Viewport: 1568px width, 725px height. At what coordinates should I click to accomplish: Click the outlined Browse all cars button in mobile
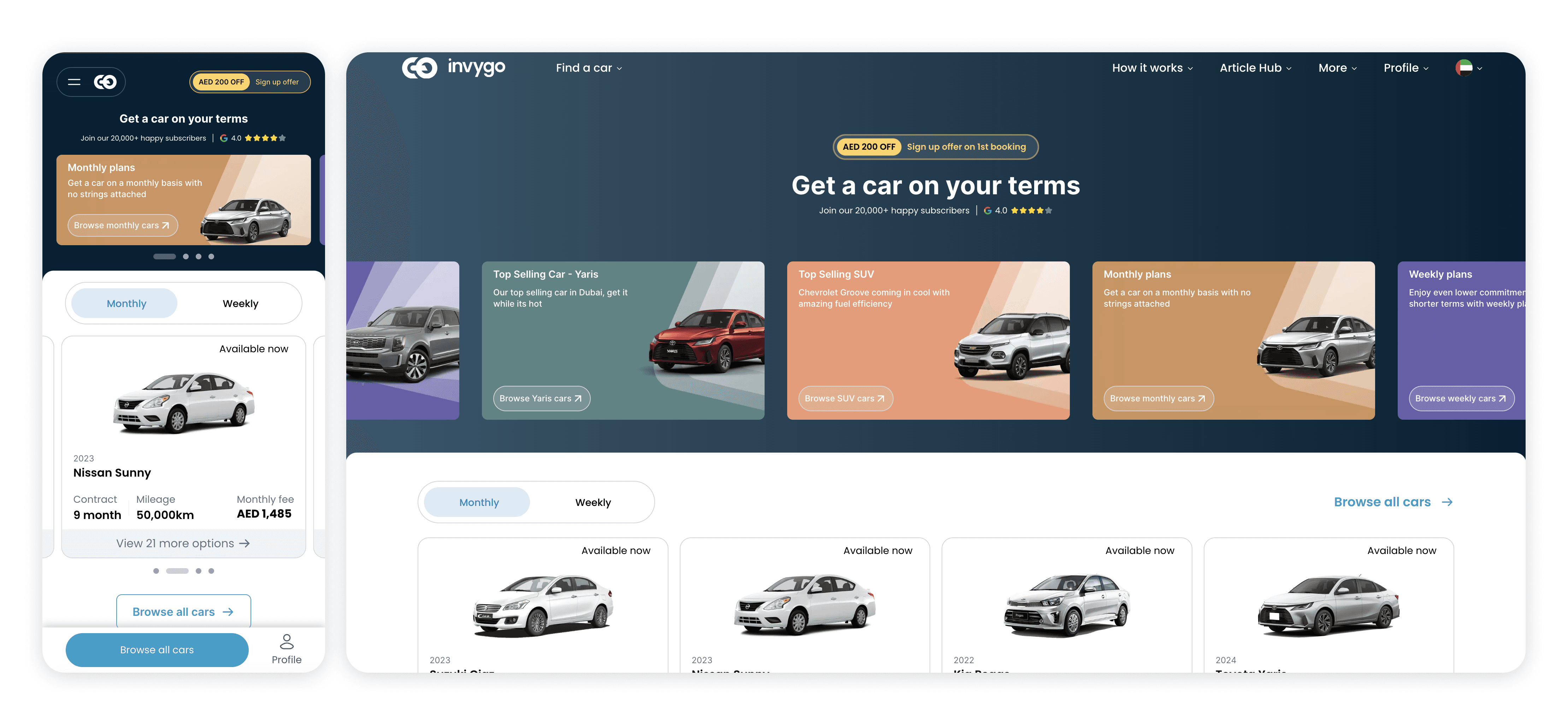coord(183,611)
